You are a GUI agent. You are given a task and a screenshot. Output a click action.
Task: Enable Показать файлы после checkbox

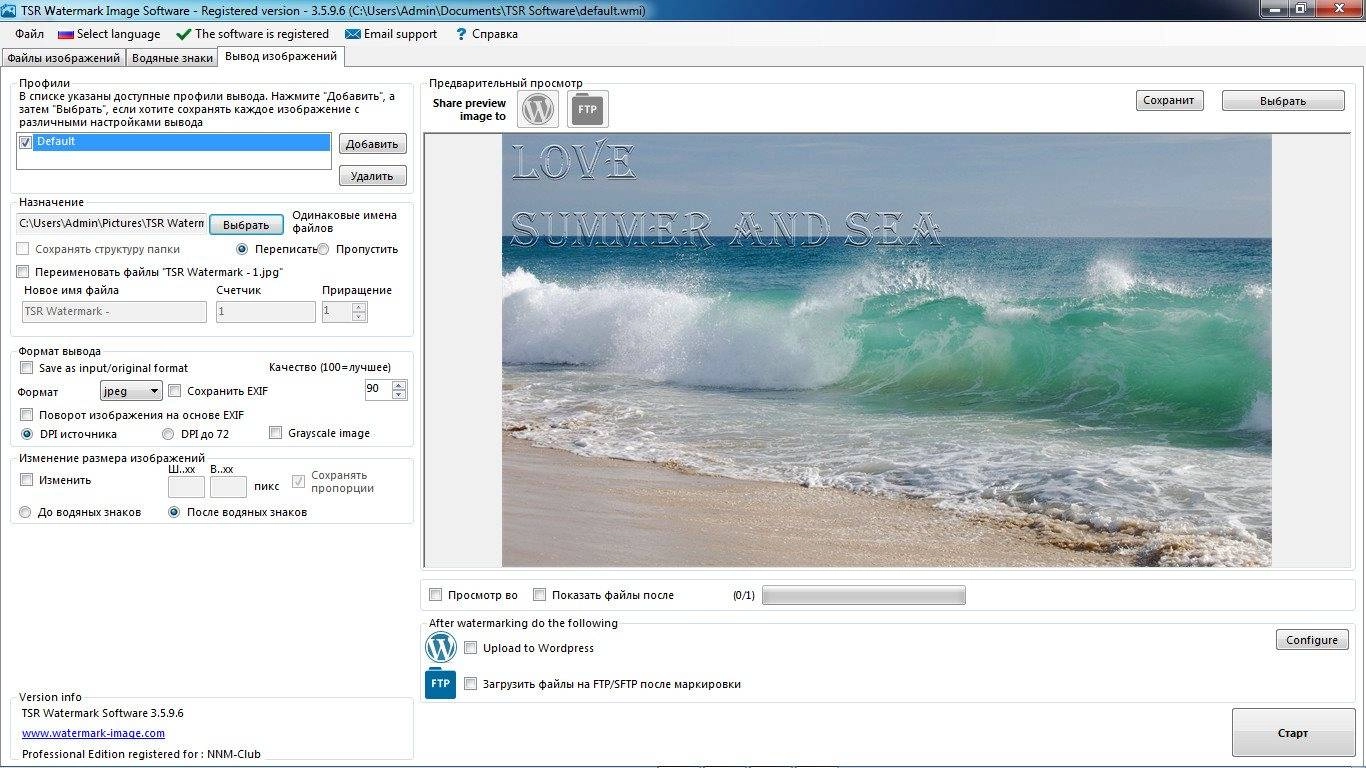[x=539, y=595]
